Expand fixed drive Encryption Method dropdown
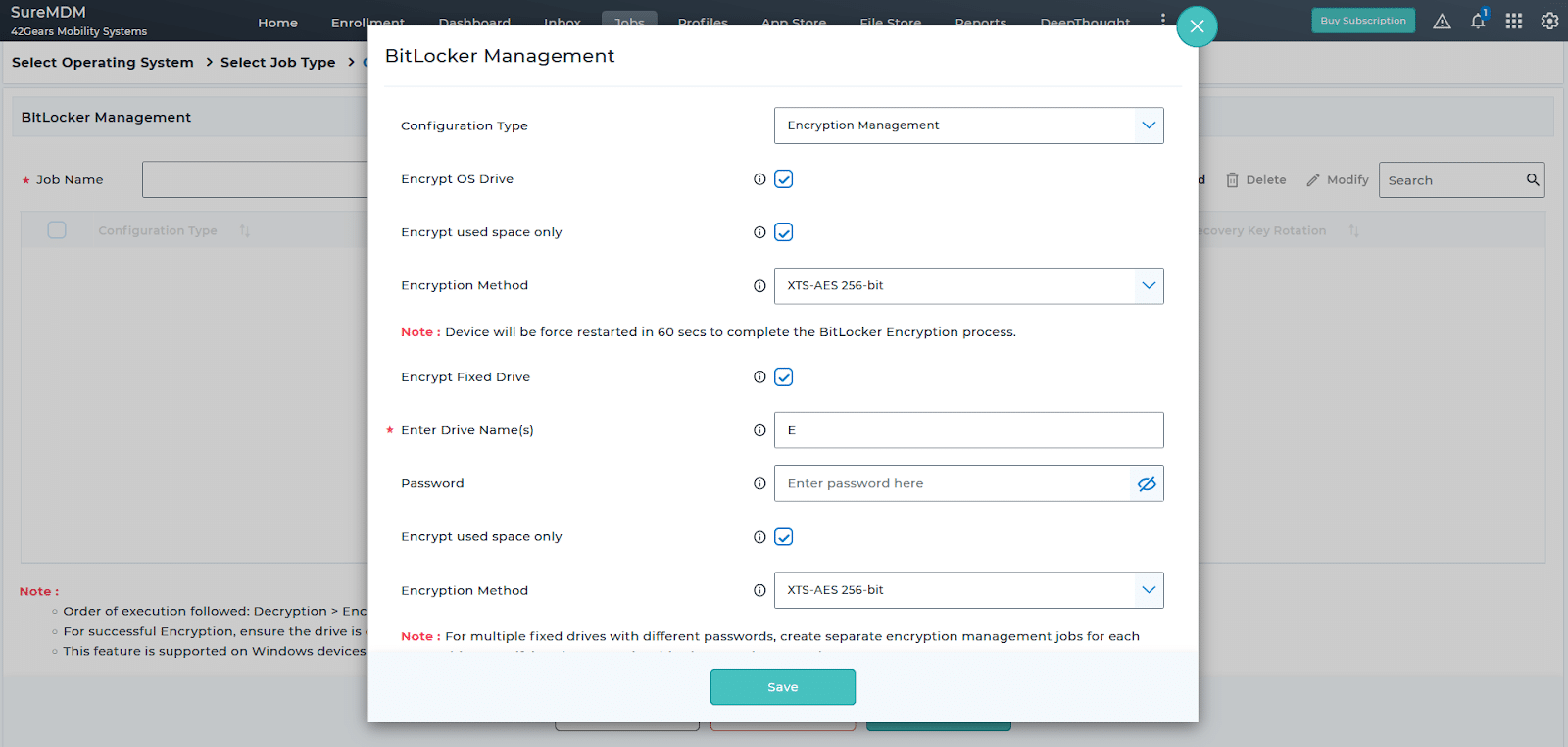This screenshot has height=747, width=1568. [x=968, y=590]
